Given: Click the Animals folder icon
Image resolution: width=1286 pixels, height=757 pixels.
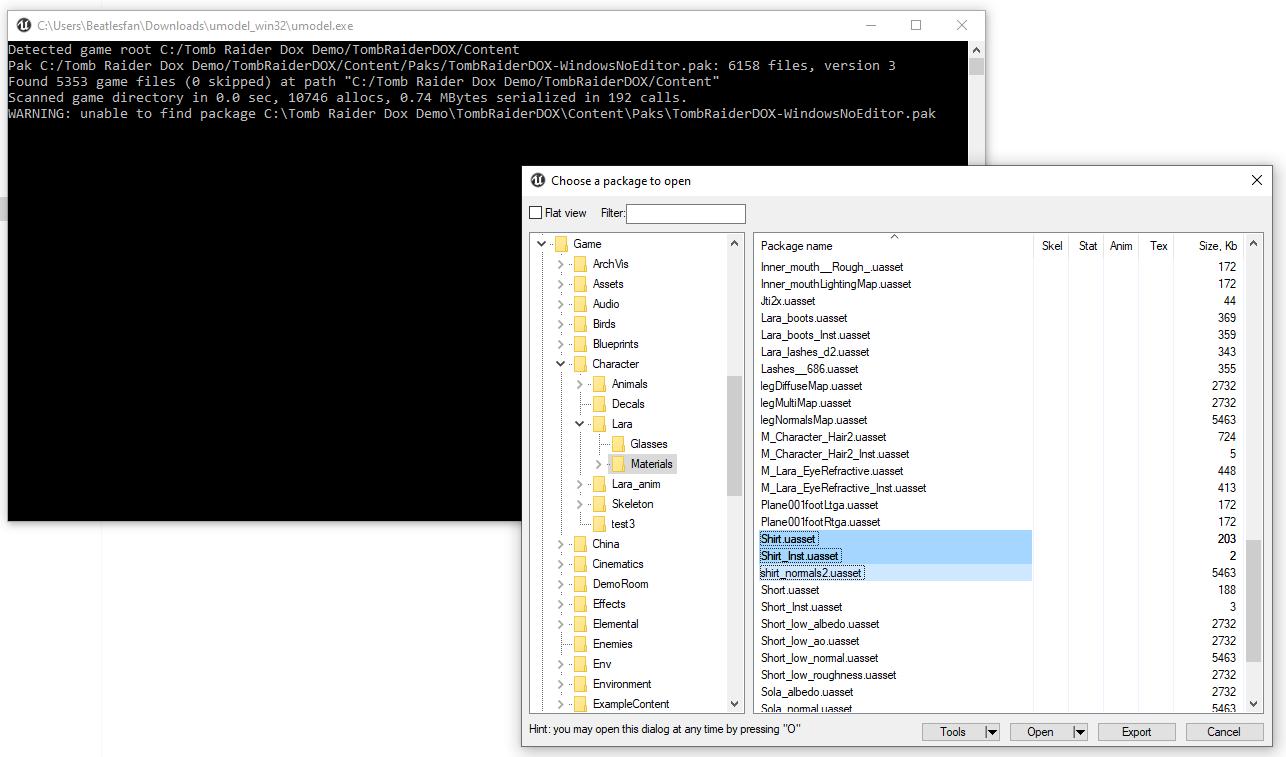Looking at the screenshot, I should [599, 384].
